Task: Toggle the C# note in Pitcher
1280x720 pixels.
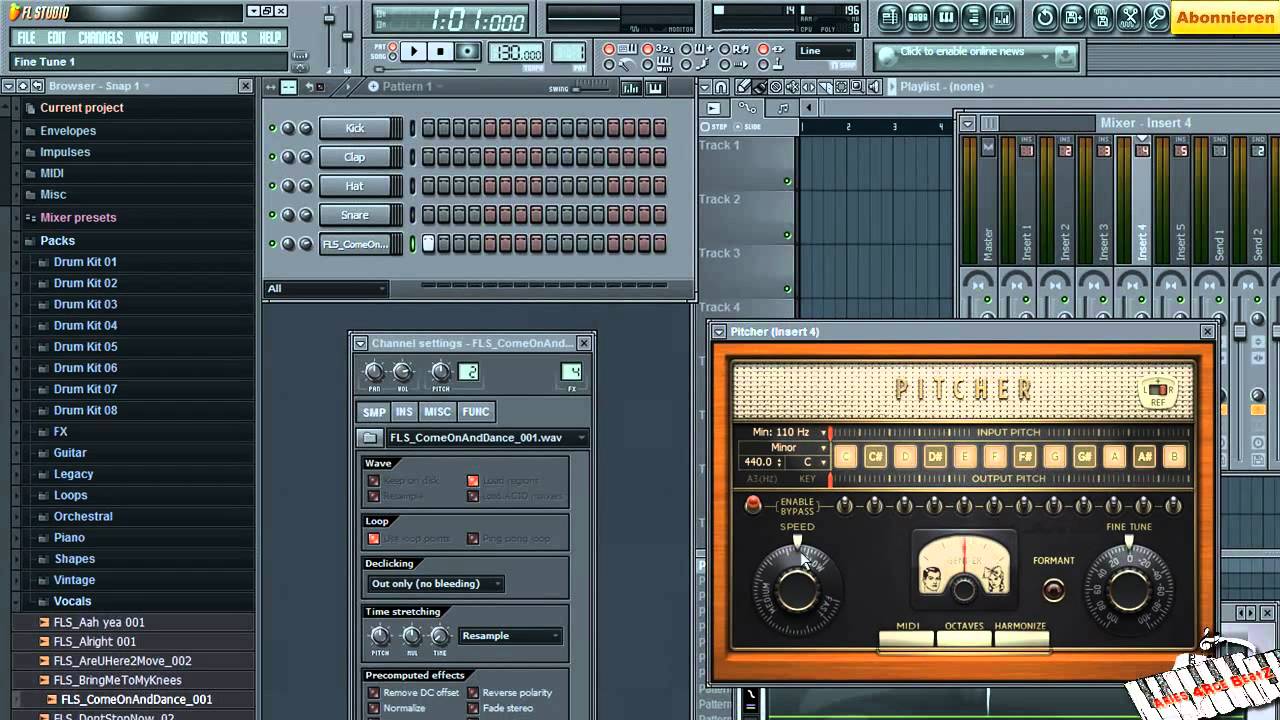Action: point(875,456)
